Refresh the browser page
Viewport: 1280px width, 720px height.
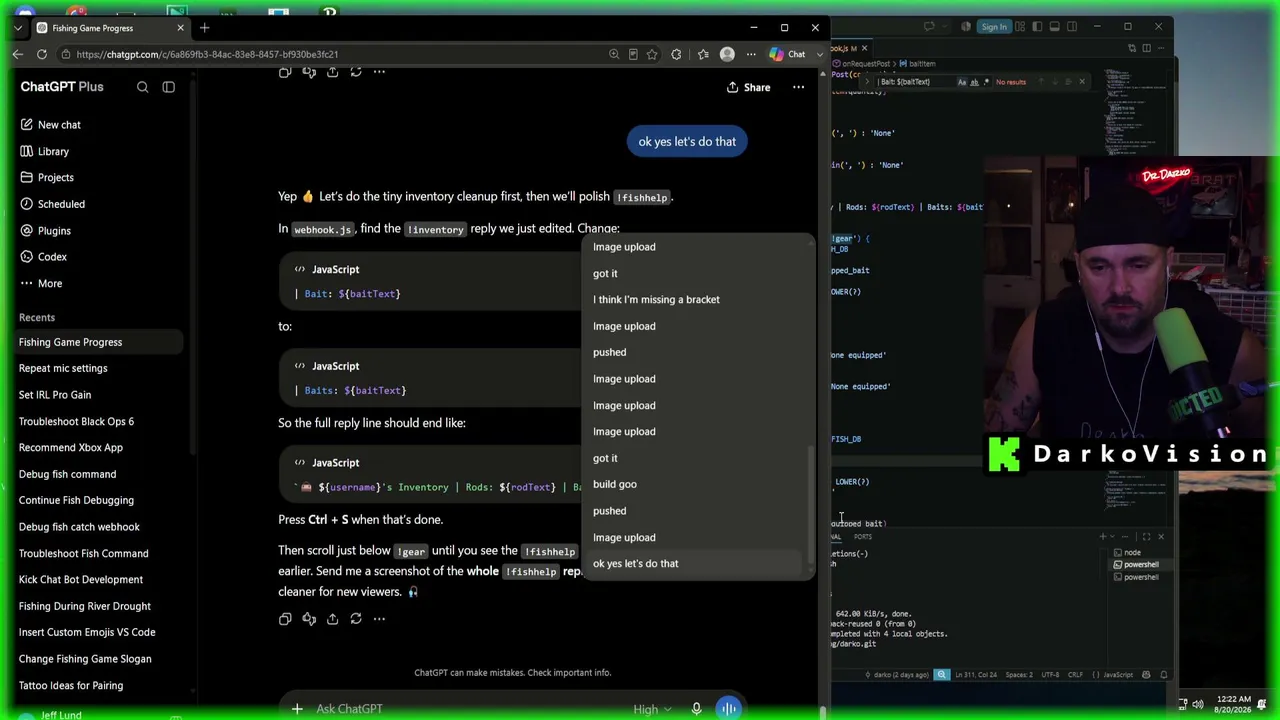tap(41, 54)
